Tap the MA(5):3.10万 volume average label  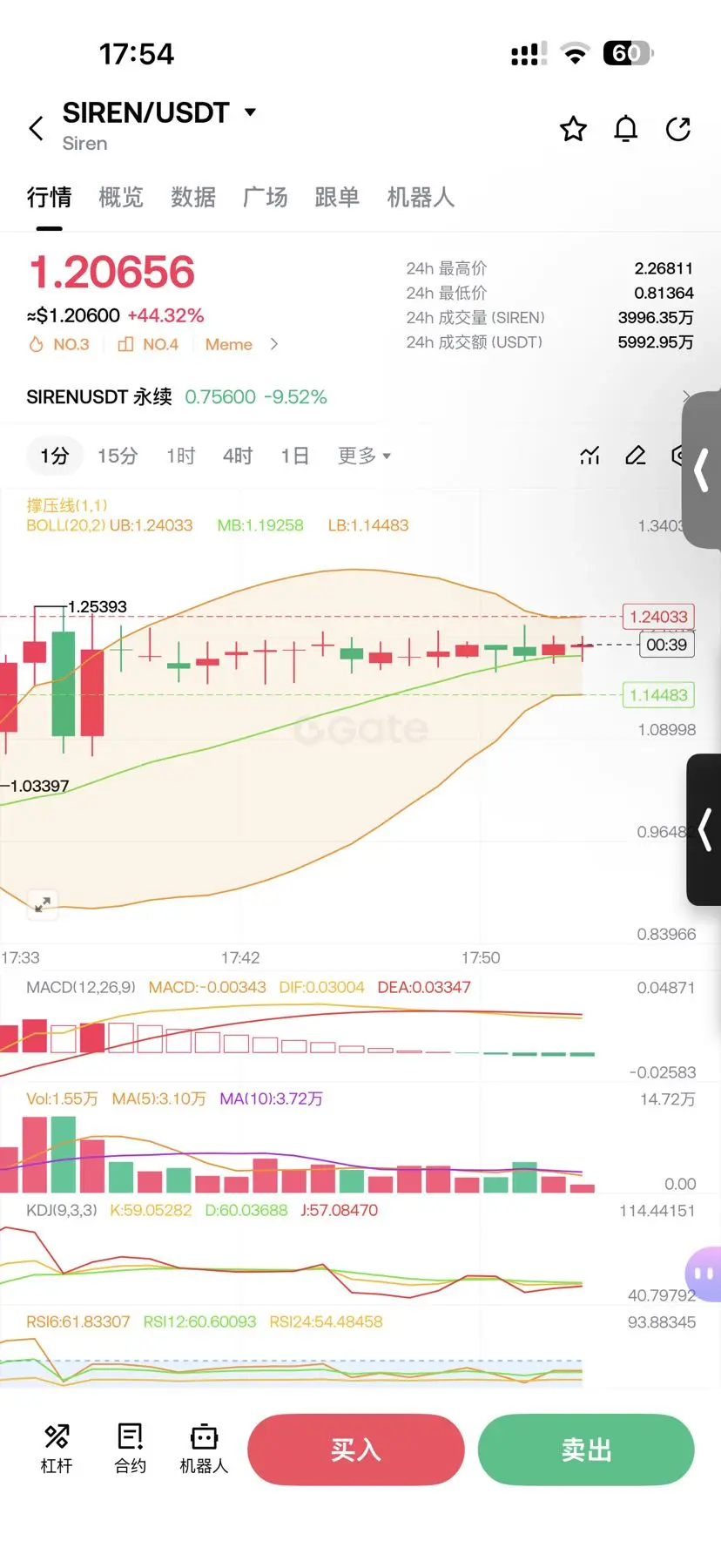pos(158,1099)
